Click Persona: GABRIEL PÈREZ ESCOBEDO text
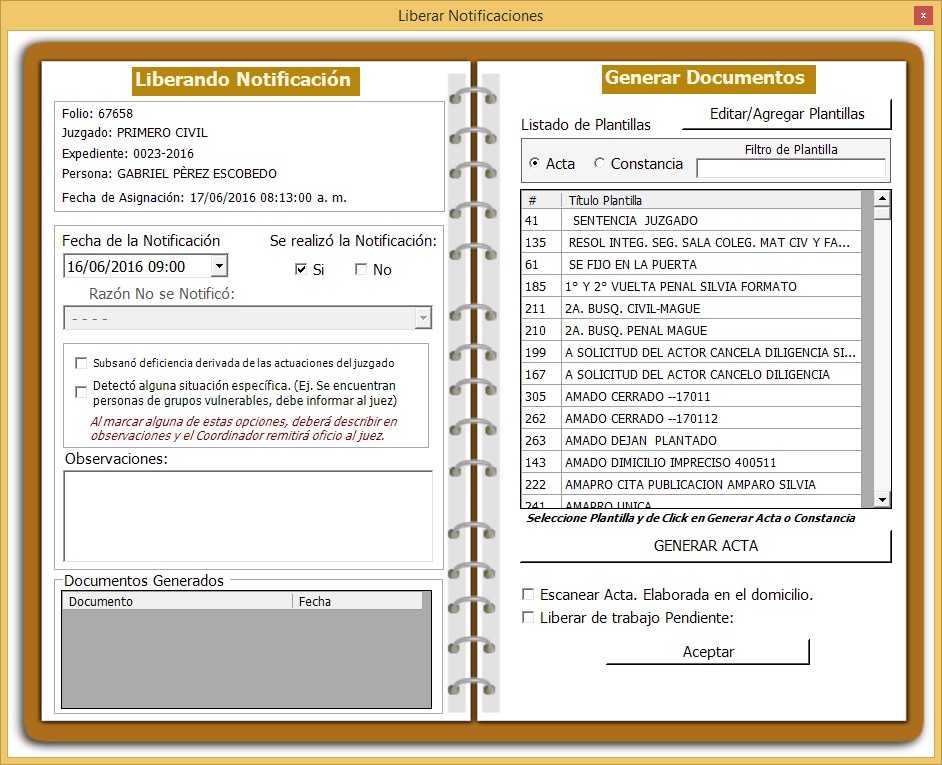 pyautogui.click(x=169, y=174)
